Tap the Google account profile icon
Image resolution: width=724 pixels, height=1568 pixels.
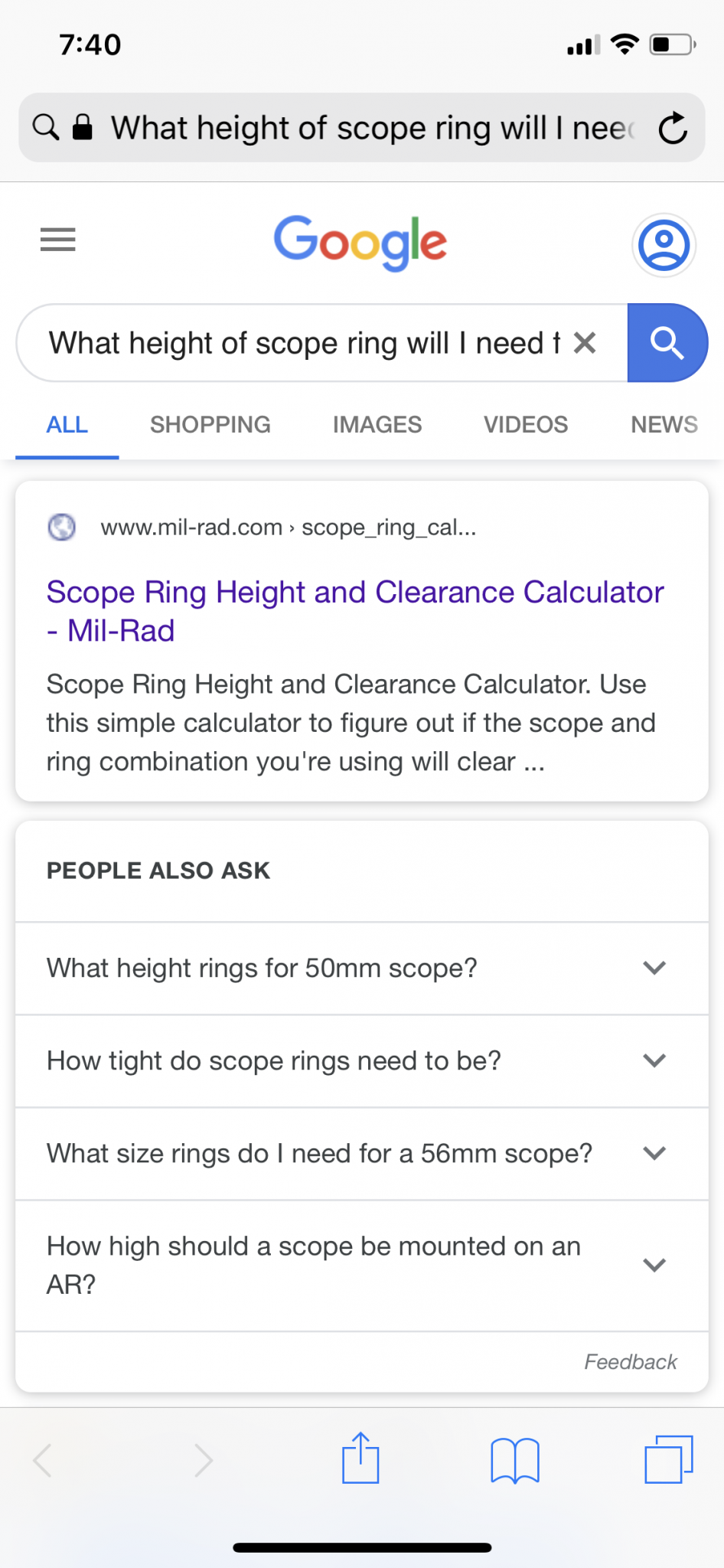(664, 245)
